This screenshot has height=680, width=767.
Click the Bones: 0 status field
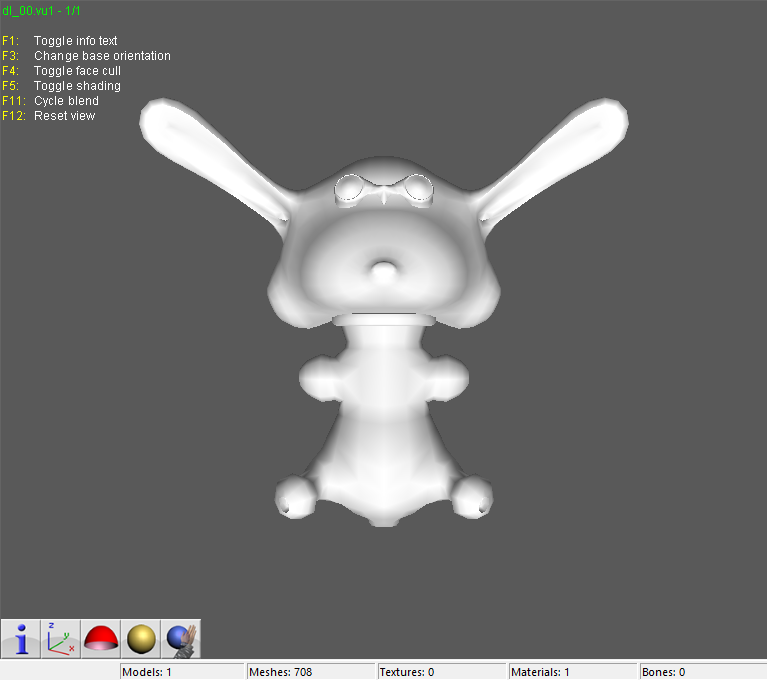(x=700, y=672)
